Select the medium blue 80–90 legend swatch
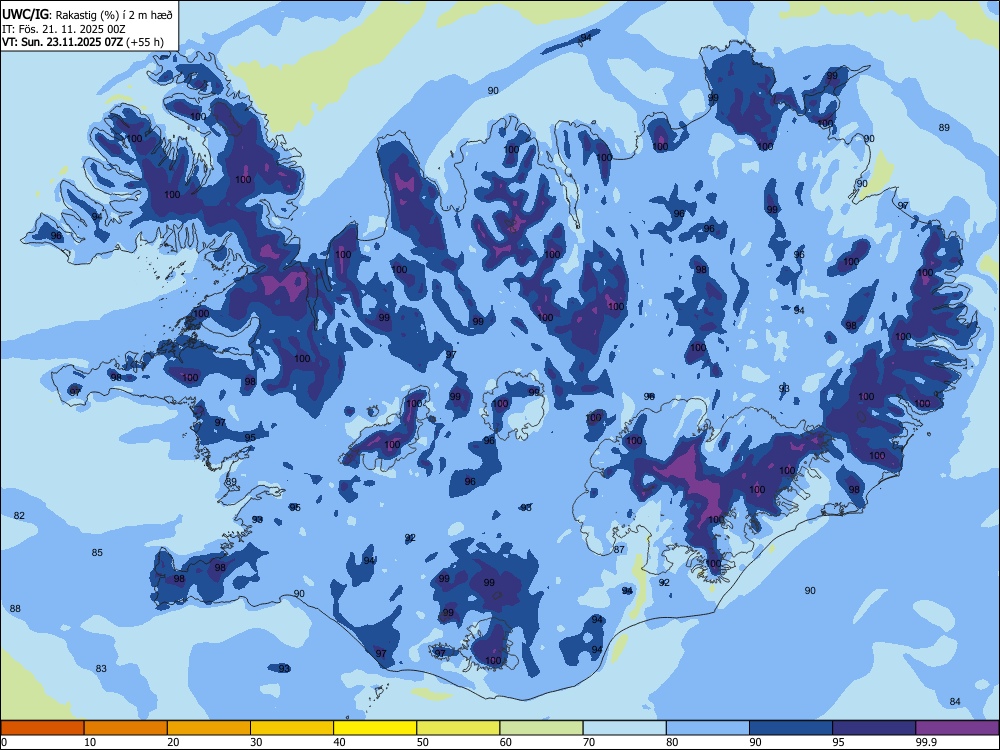The height and width of the screenshot is (750, 1000). (x=708, y=728)
